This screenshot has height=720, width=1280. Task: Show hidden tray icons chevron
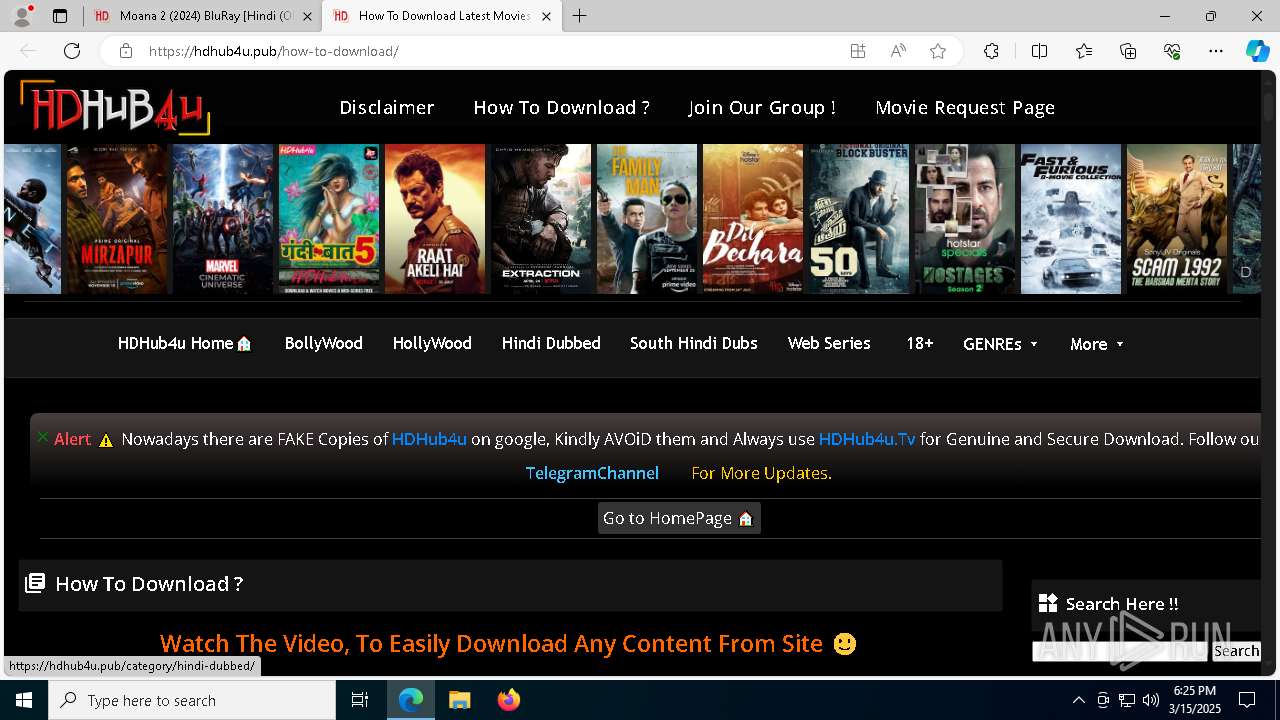point(1078,700)
